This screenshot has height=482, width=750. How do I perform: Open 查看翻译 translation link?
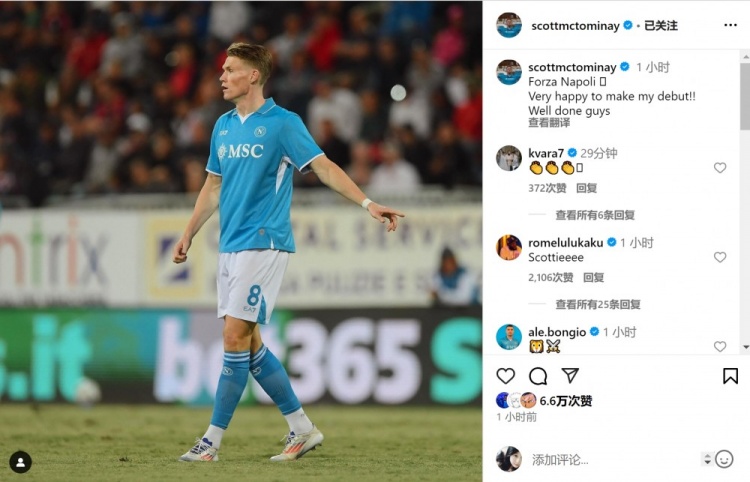point(549,123)
